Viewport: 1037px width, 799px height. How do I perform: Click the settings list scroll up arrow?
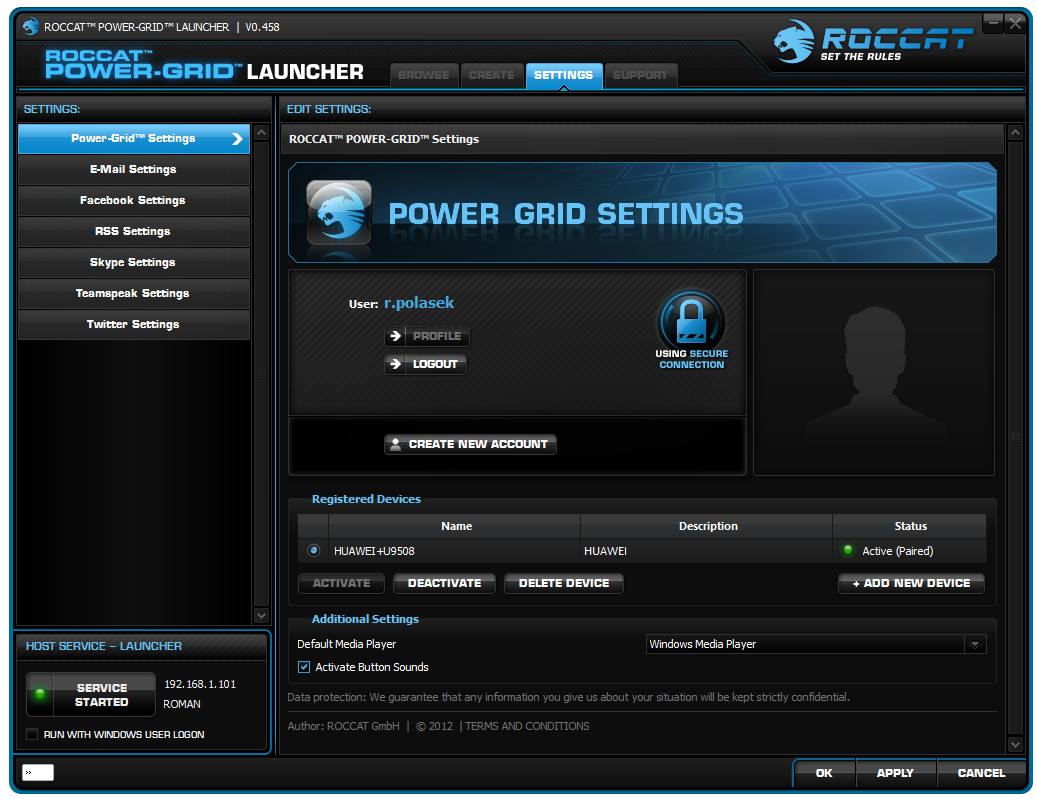262,132
